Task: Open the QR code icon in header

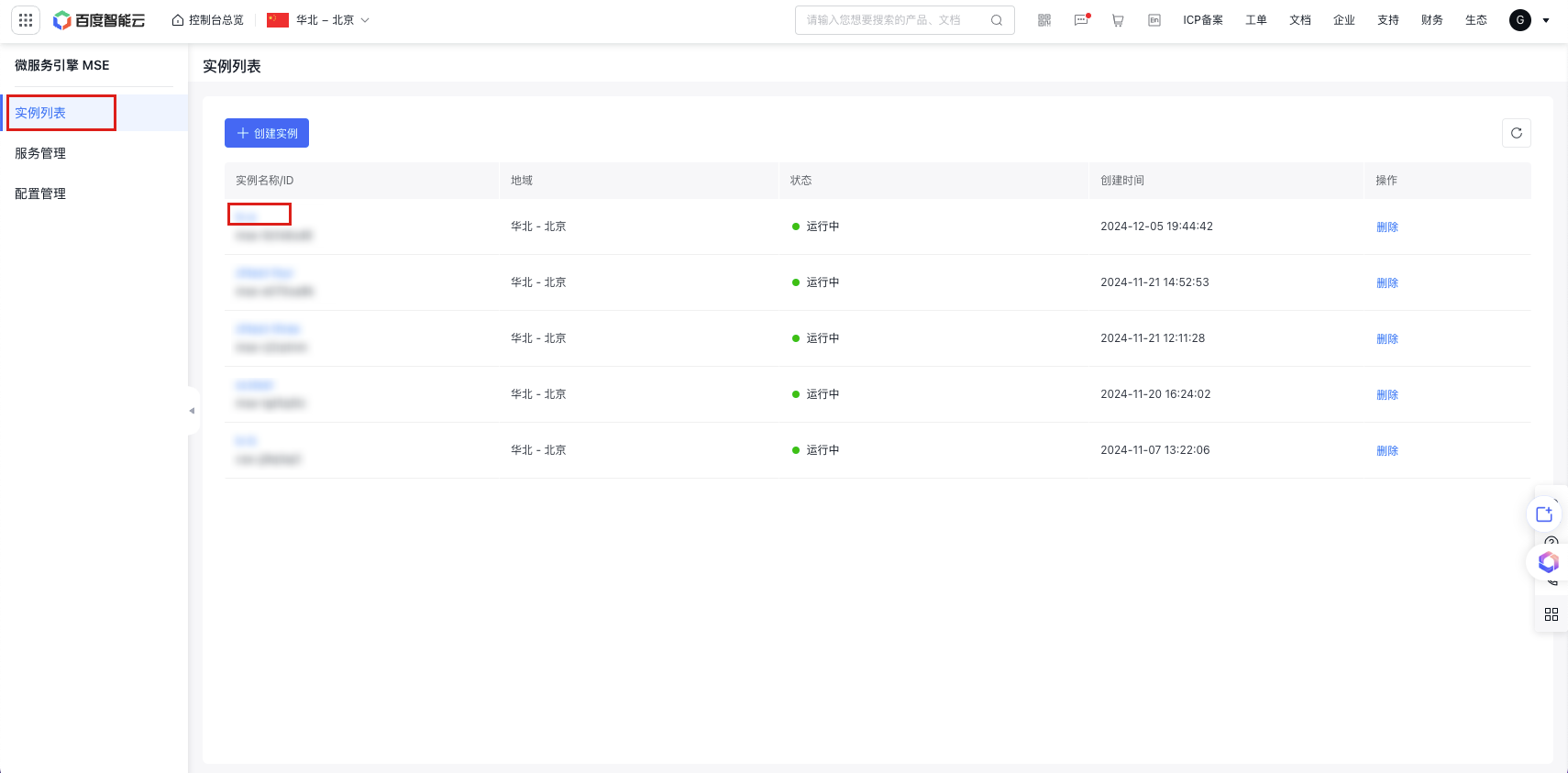Action: click(x=1044, y=20)
